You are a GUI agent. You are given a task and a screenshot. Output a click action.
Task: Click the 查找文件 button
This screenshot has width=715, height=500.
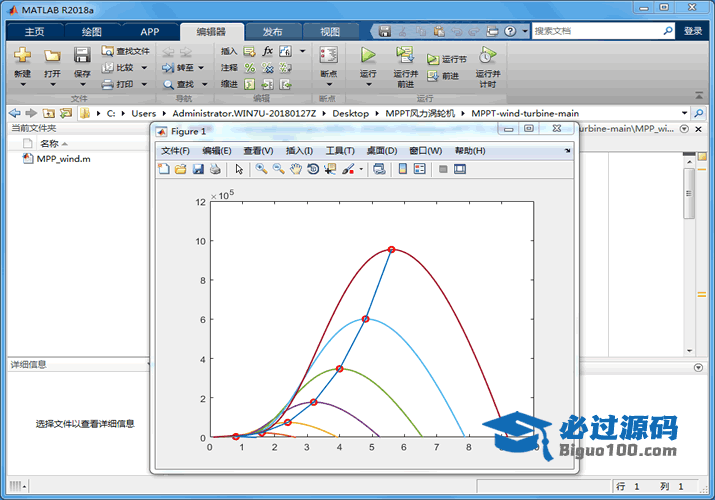pos(126,50)
